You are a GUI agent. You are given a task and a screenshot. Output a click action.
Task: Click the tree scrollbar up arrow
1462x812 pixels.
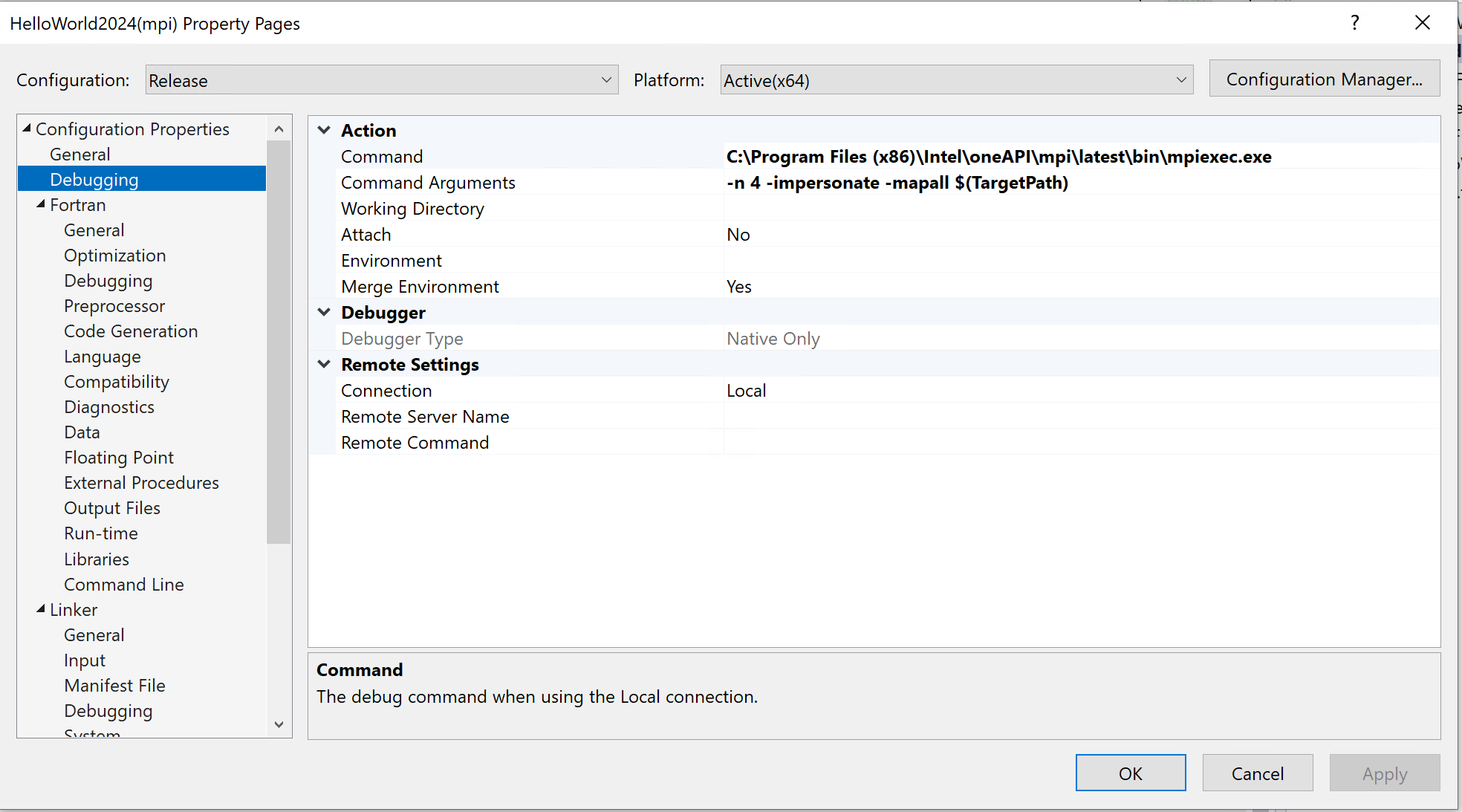pos(279,129)
